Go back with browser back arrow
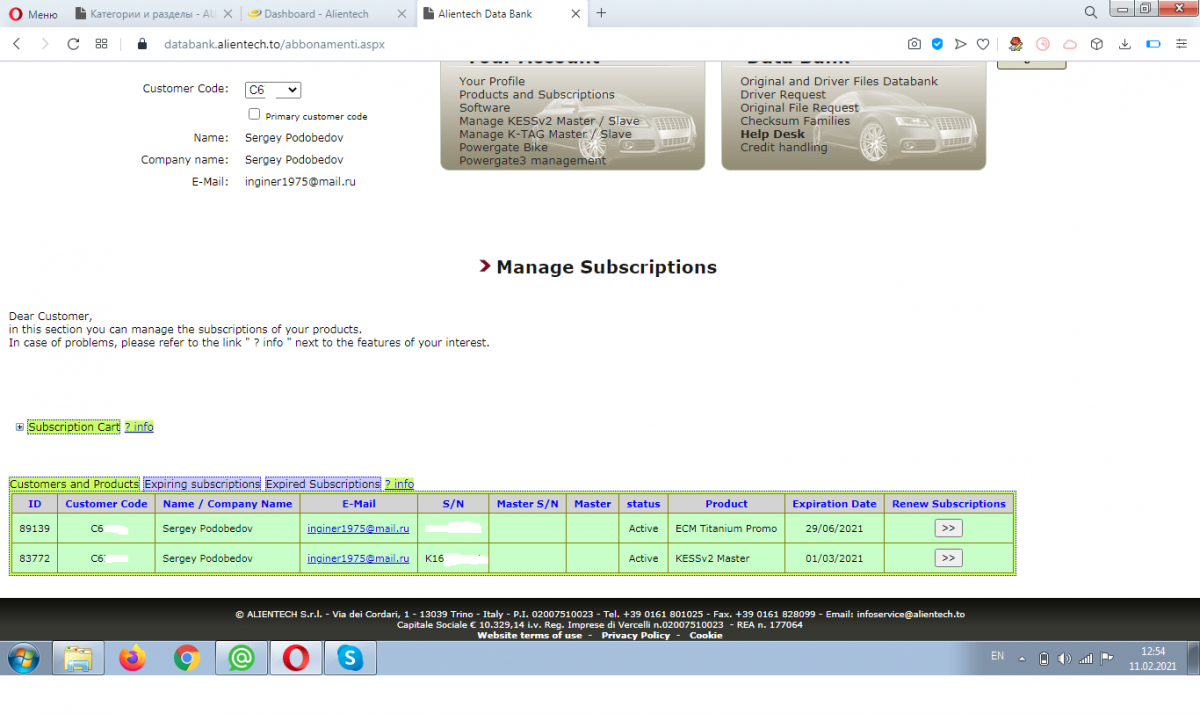 click(x=17, y=44)
